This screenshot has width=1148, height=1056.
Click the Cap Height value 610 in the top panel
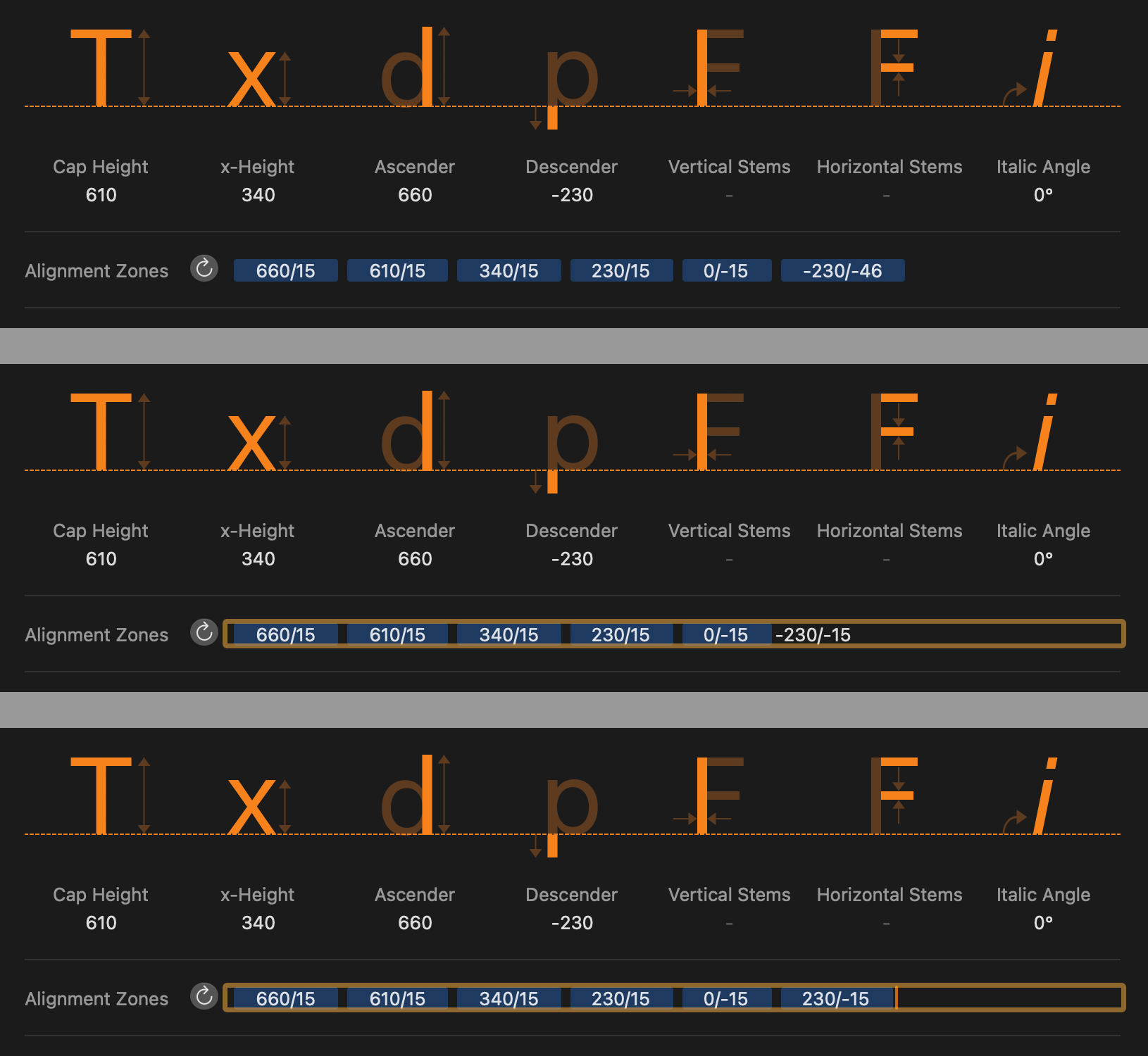coord(101,195)
